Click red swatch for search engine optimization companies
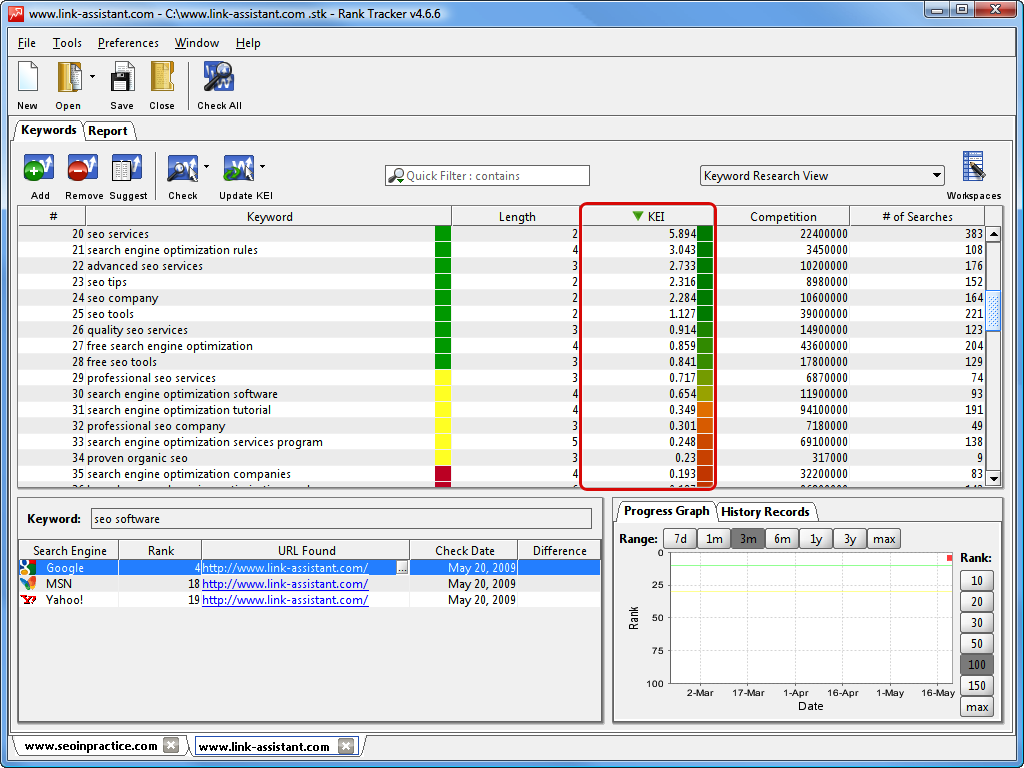Screen dimensions: 1024x768 [x=443, y=473]
